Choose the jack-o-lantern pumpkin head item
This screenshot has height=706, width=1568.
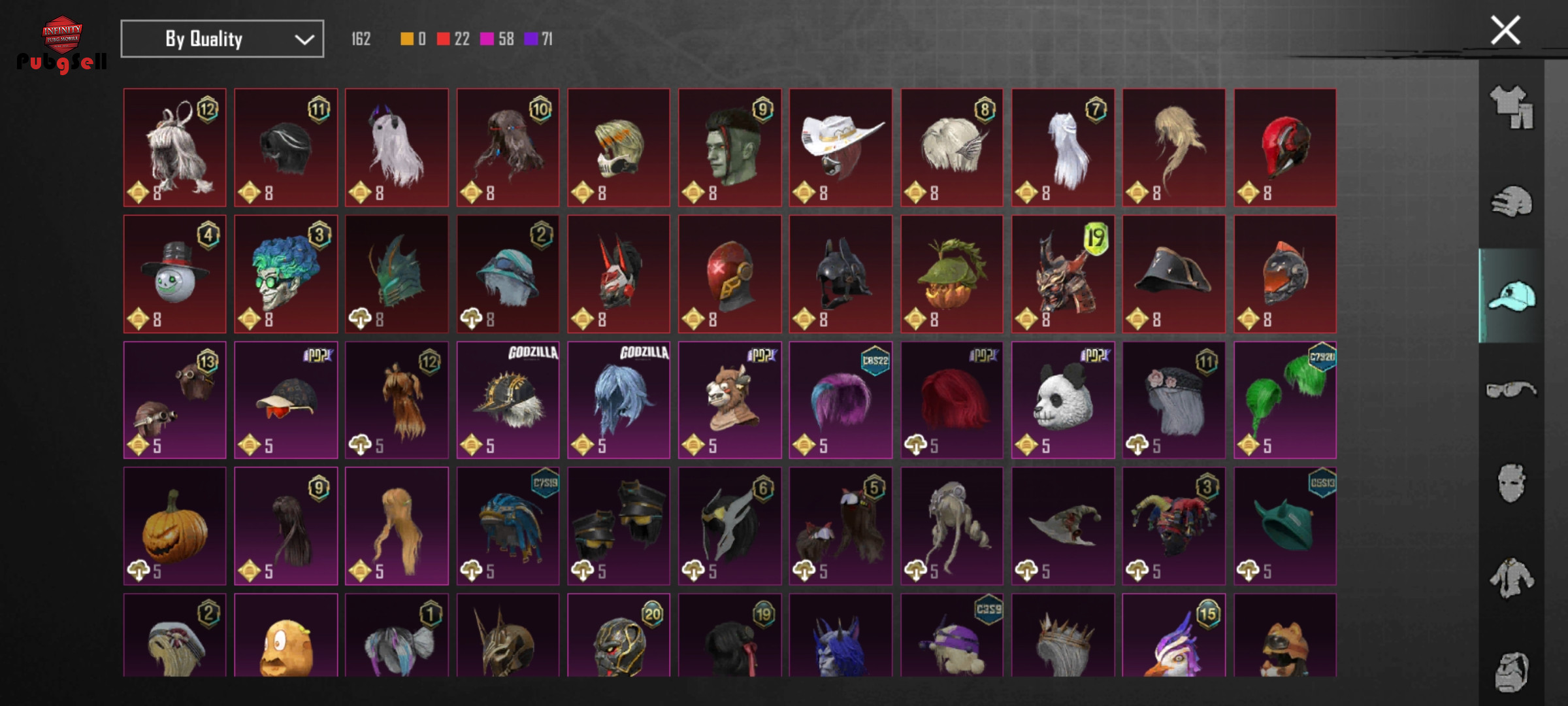(x=175, y=526)
